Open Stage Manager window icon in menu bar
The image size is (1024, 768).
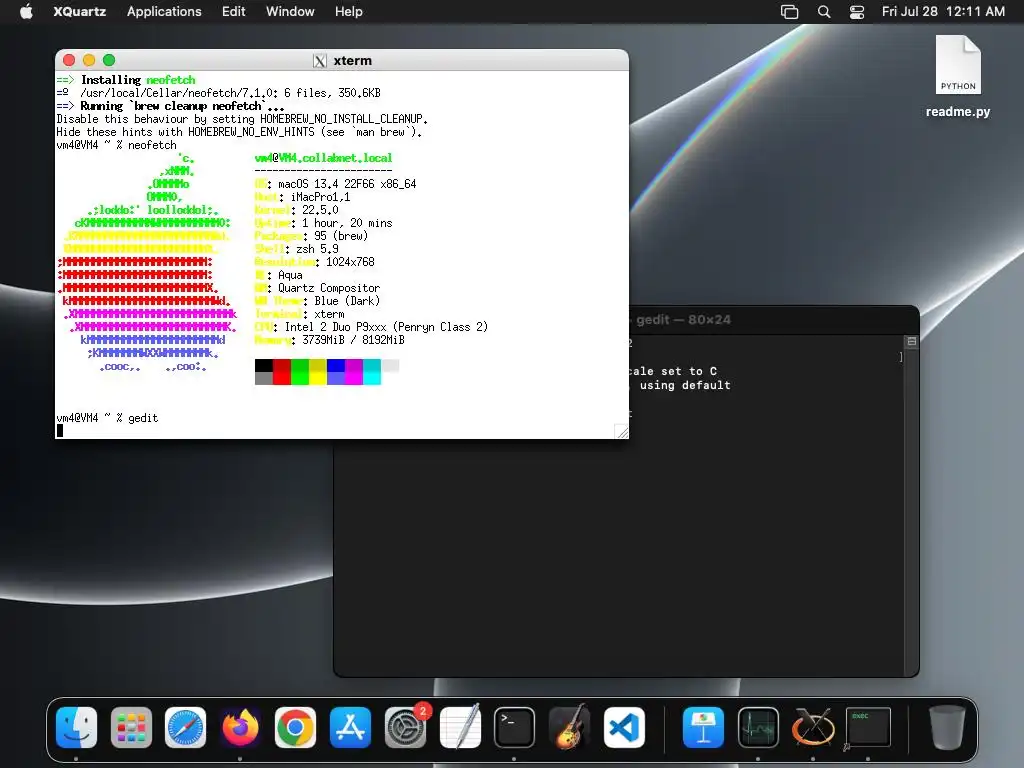click(x=789, y=12)
